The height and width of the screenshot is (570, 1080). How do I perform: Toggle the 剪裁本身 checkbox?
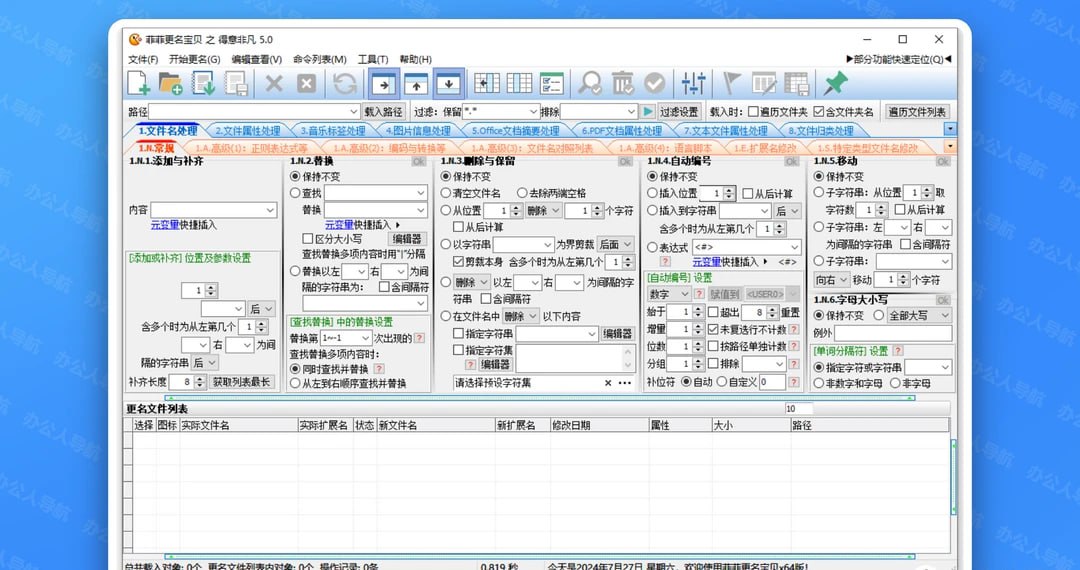point(458,262)
